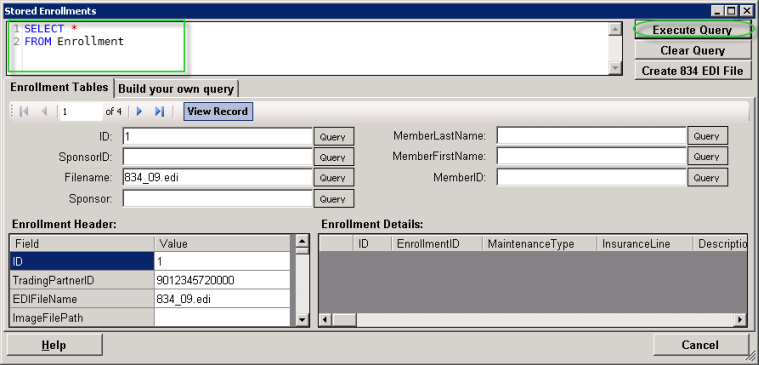Click Enrollment Details scroll left arrow
Screen dimensions: 759x365
(x=325, y=319)
